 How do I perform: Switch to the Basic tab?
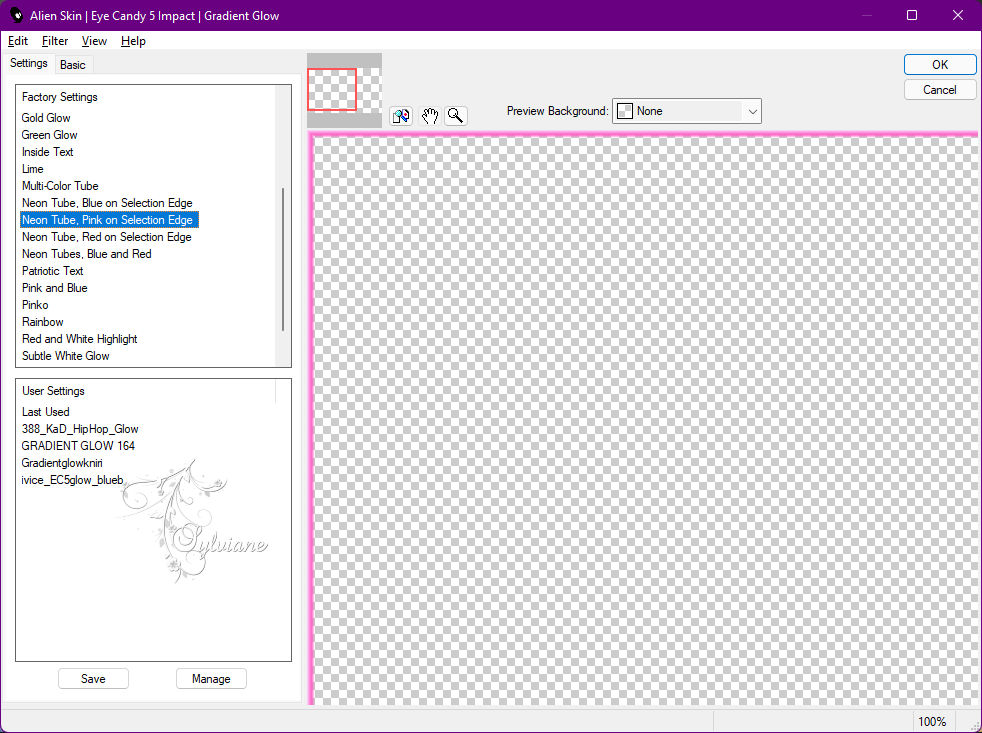73,65
